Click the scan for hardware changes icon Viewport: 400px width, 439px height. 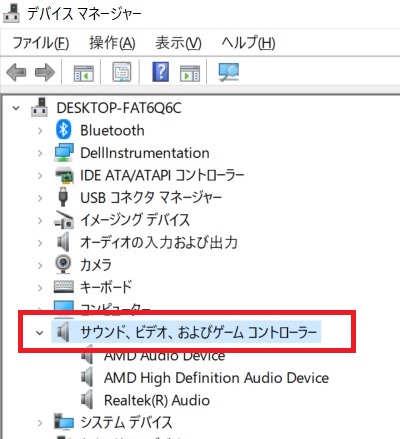(x=229, y=72)
